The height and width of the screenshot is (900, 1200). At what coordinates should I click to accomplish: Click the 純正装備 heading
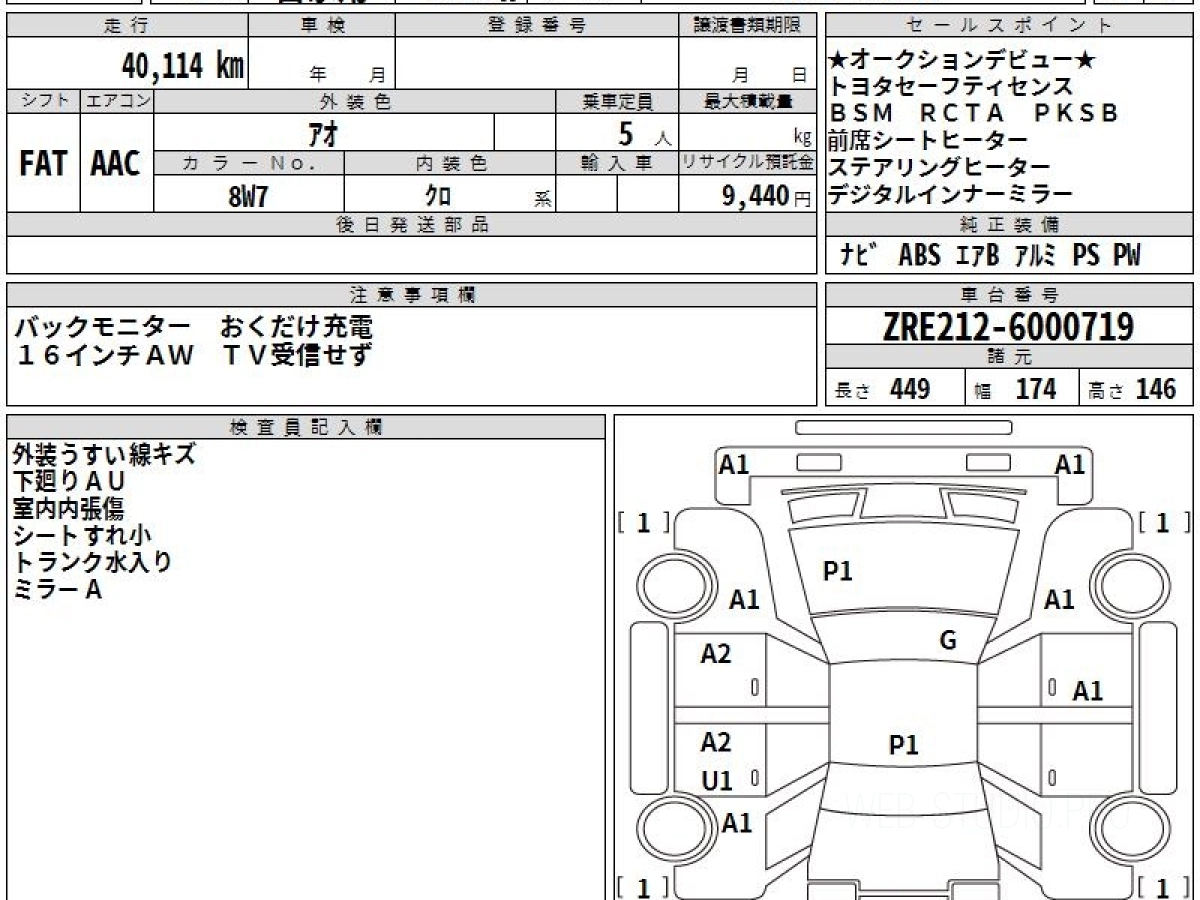1010,225
